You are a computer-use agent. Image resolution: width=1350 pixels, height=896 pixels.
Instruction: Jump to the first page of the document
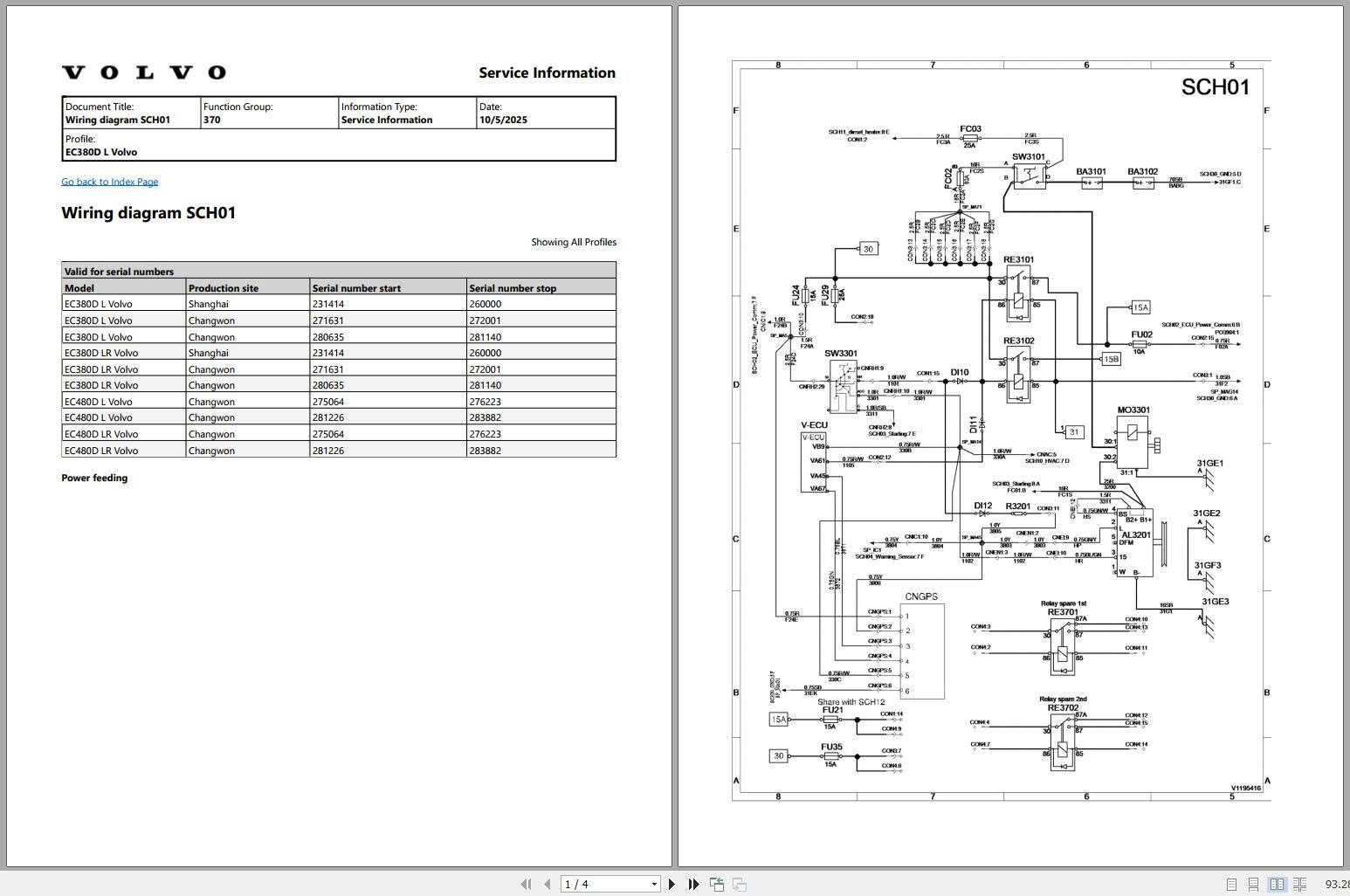click(x=526, y=884)
